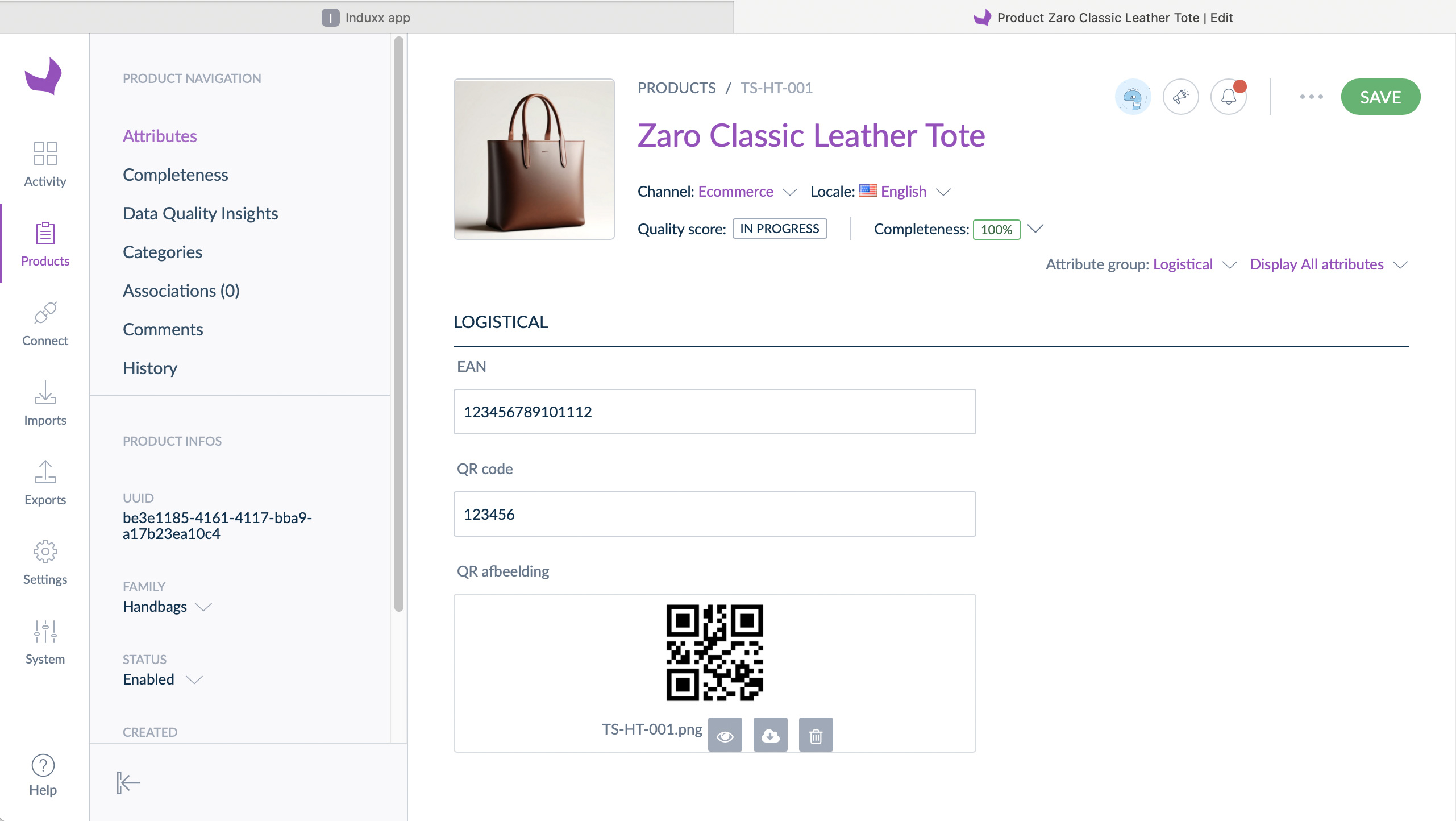The height and width of the screenshot is (821, 1456).
Task: Open the Products sidebar section
Action: 45,243
